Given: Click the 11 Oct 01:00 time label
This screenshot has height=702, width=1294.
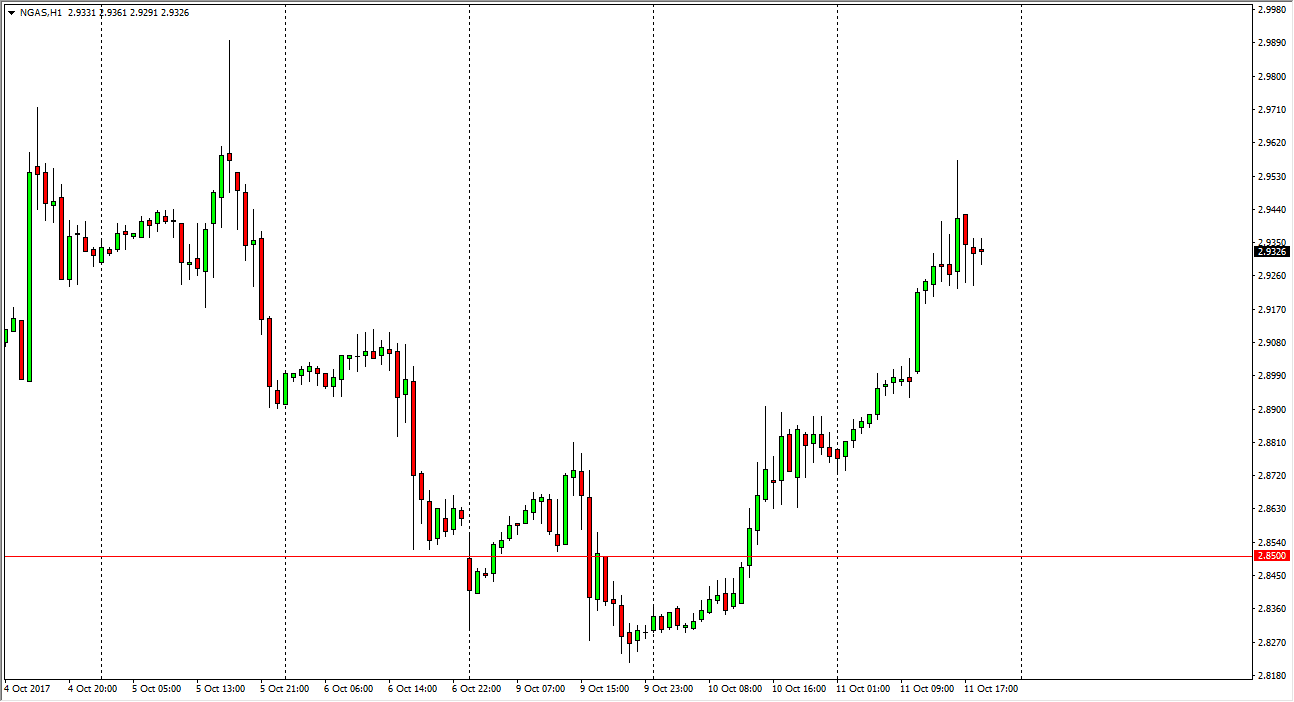Looking at the screenshot, I should [861, 689].
